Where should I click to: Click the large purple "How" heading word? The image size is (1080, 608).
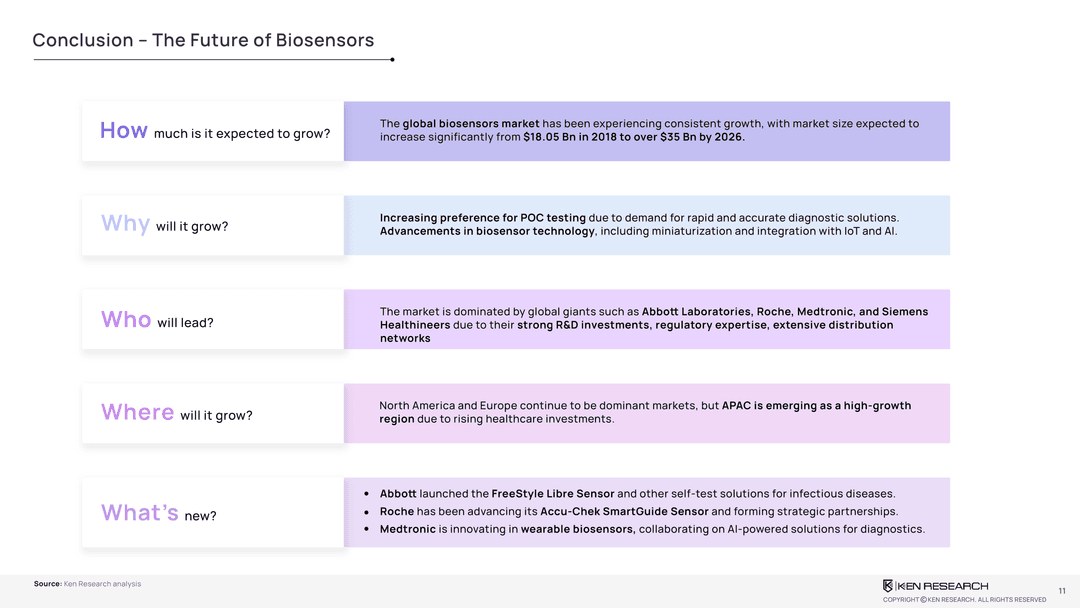coord(124,131)
